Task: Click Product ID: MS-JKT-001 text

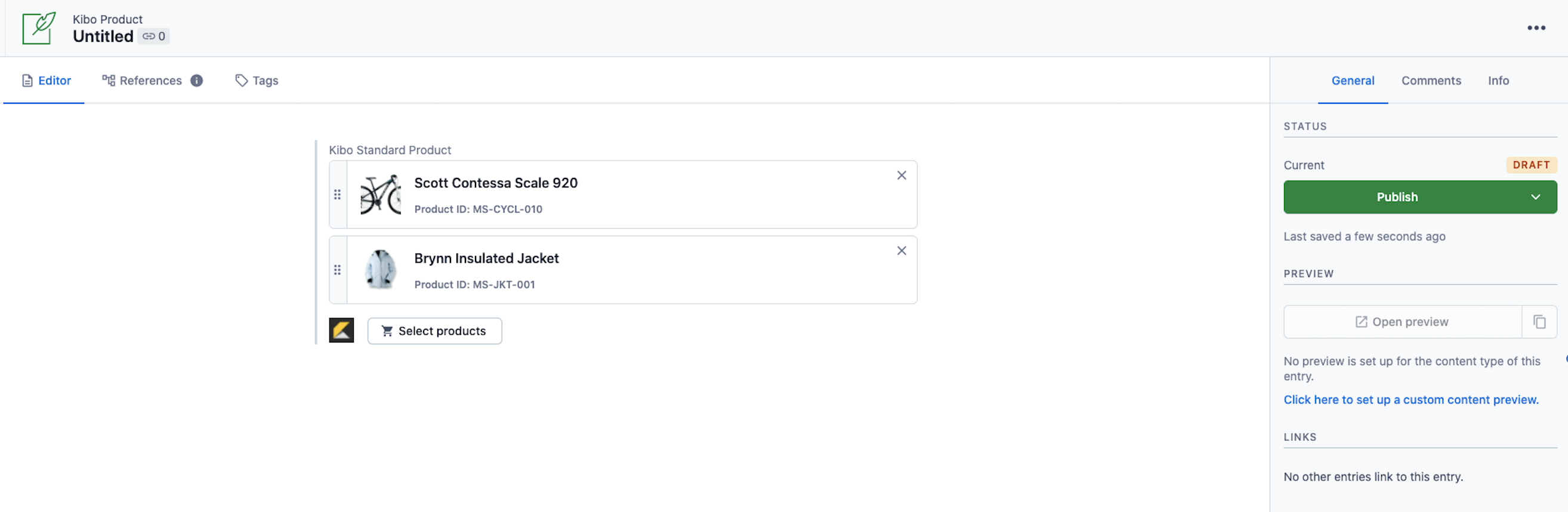Action: click(x=474, y=285)
